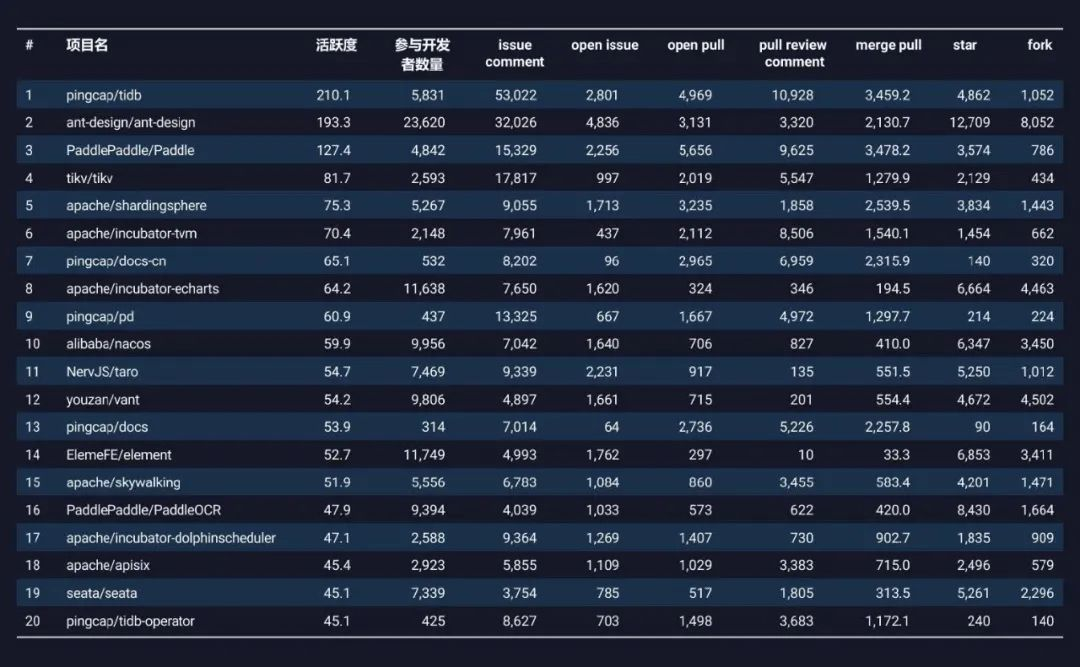Click issue comment value 53,022

click(516, 95)
